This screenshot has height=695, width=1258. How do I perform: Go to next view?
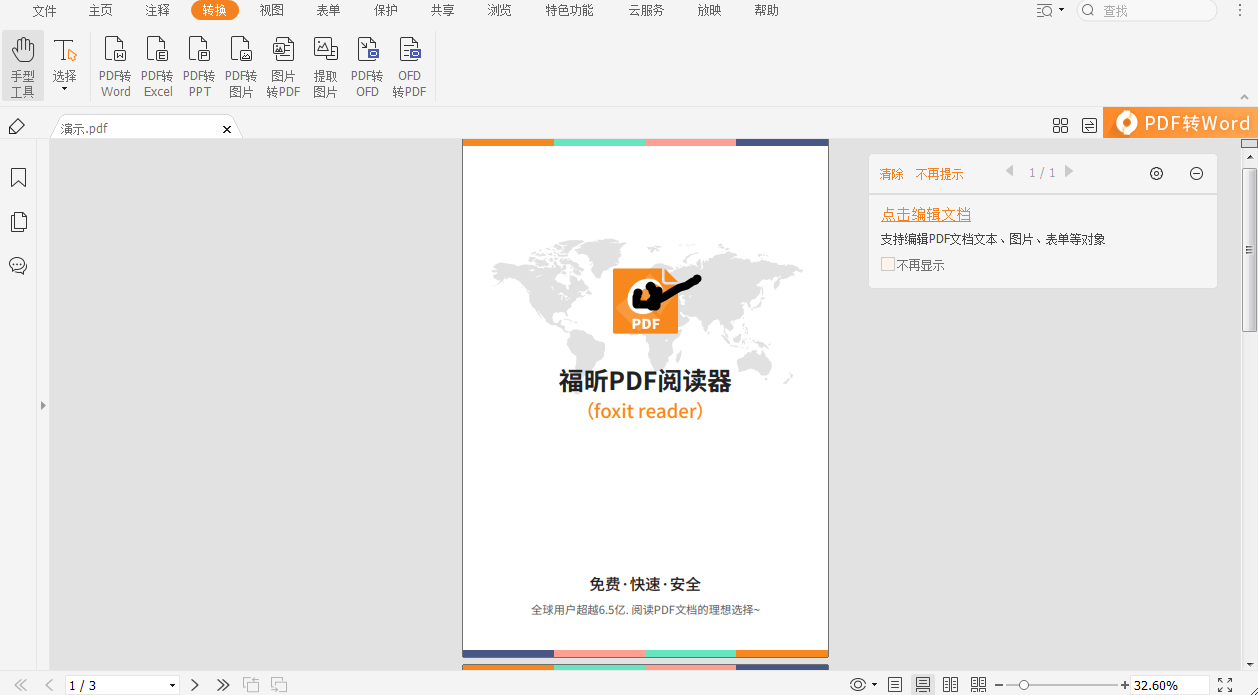[279, 685]
